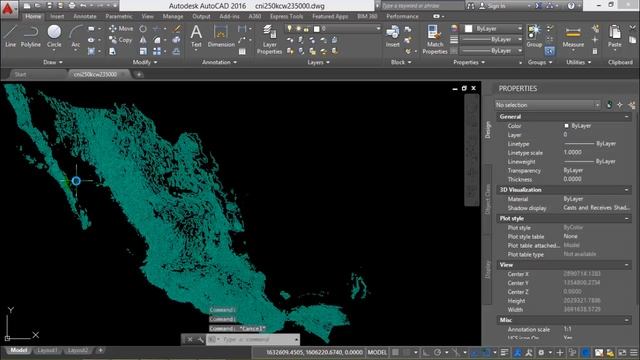The width and height of the screenshot is (640, 360).
Task: Select the Dimension tool
Action: pyautogui.click(x=221, y=36)
